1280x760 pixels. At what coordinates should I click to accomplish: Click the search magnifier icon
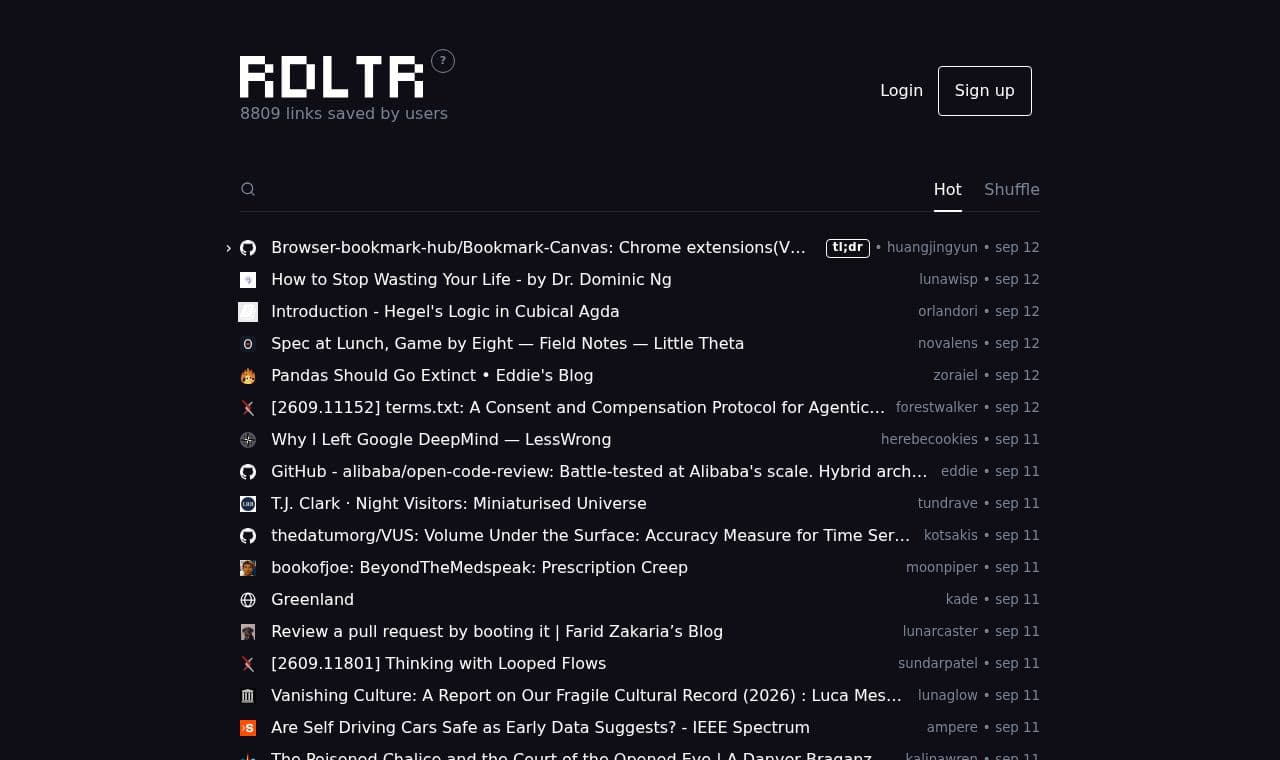(248, 189)
